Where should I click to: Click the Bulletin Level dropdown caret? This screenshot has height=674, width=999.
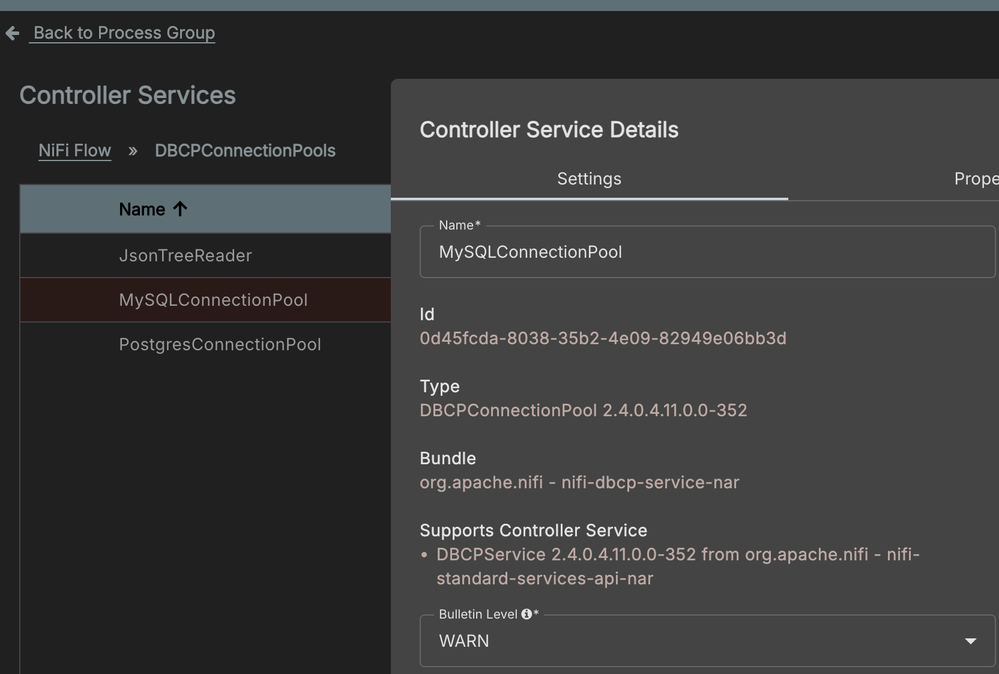click(970, 641)
